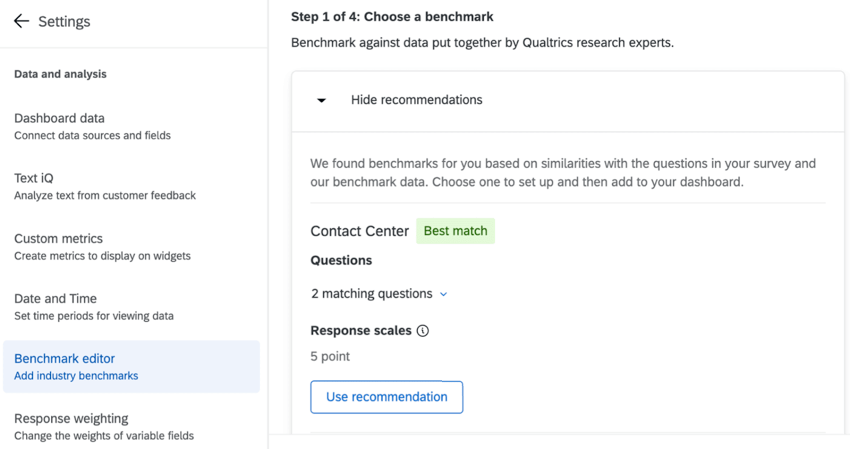Image resolution: width=850 pixels, height=449 pixels.
Task: Click the info icon next to Response scales
Action: (x=423, y=331)
